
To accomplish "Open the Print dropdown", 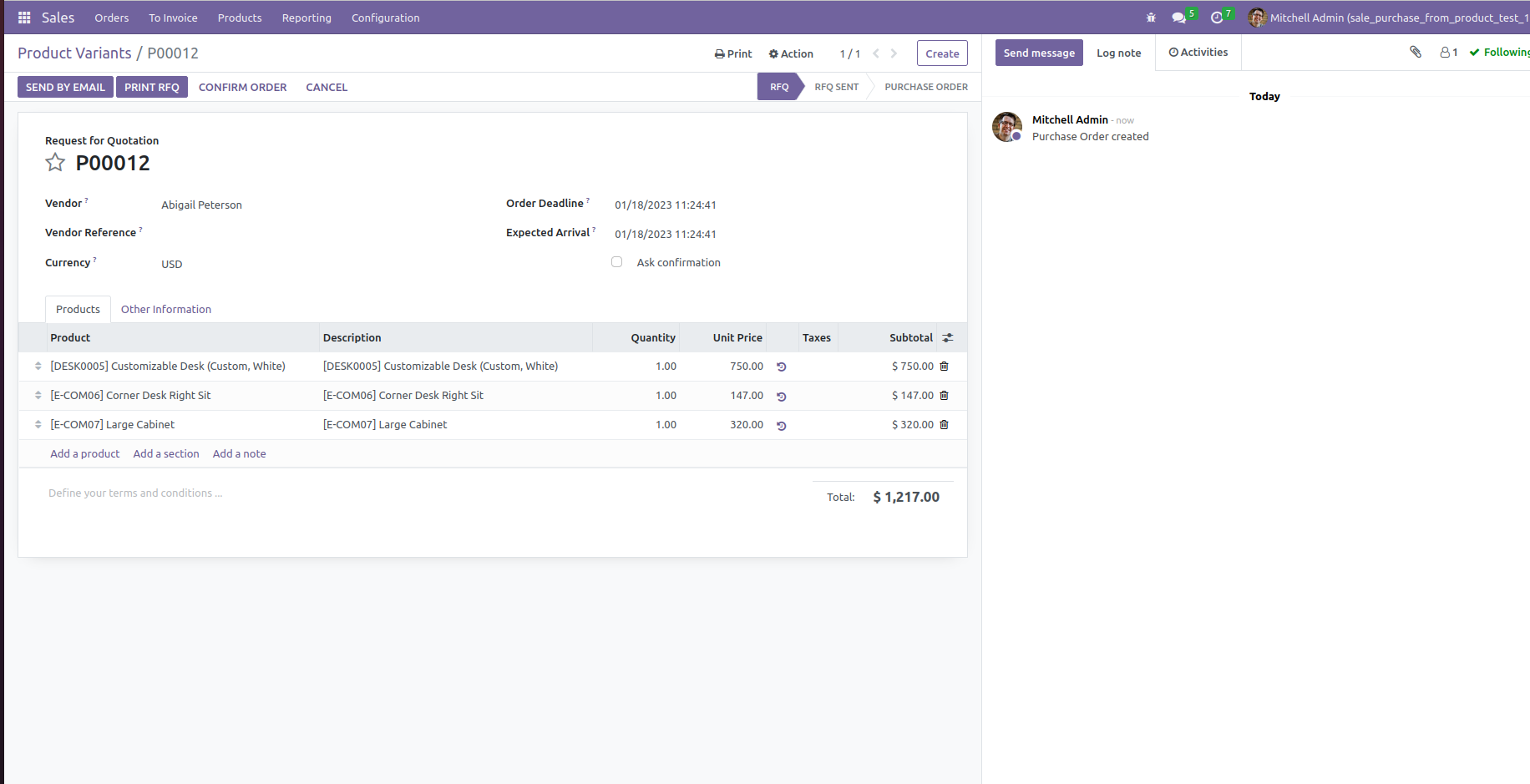I will coord(733,54).
